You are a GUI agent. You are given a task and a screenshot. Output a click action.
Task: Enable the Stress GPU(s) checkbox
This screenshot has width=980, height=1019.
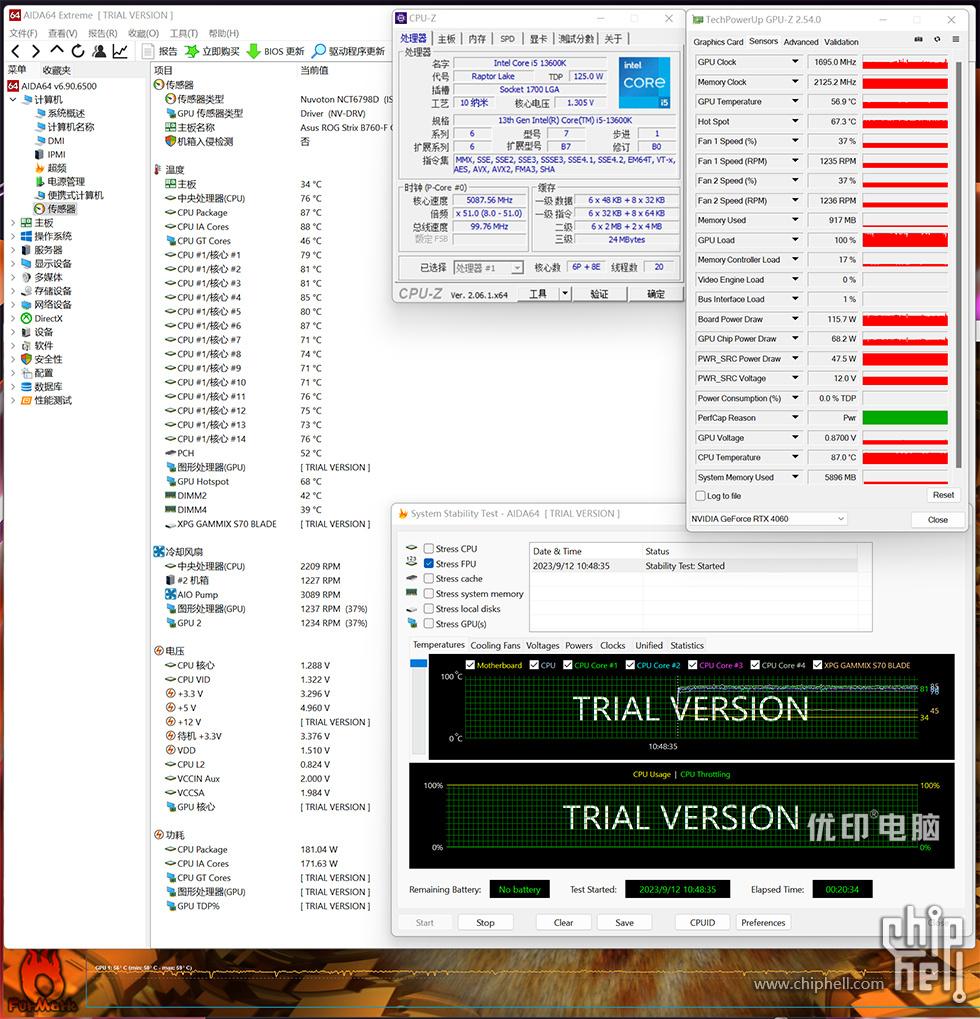[x=429, y=623]
